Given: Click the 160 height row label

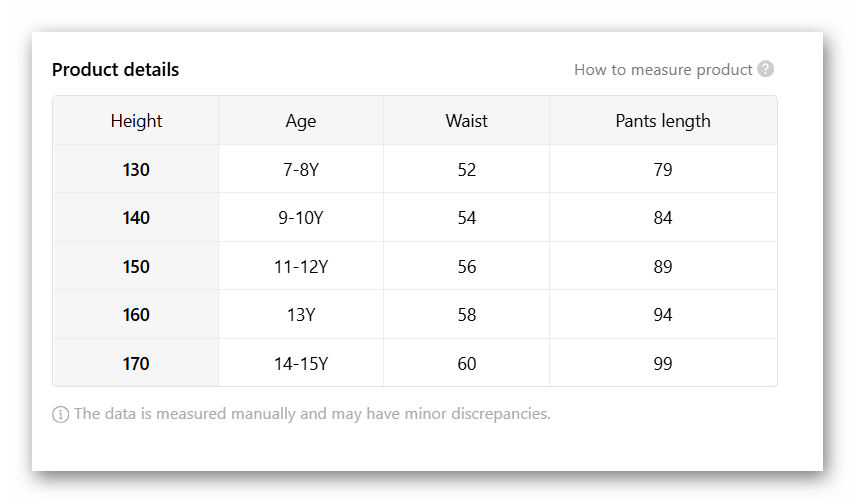Looking at the screenshot, I should click(136, 315).
